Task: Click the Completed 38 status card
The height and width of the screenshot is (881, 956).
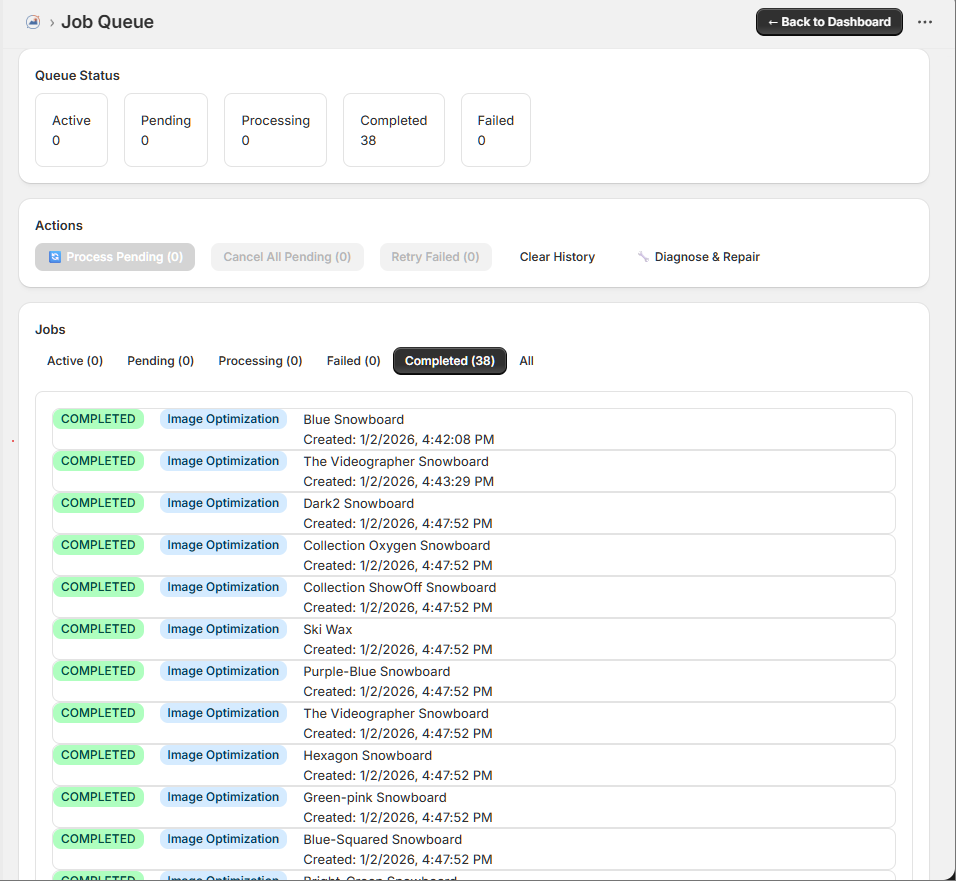Action: pos(394,130)
